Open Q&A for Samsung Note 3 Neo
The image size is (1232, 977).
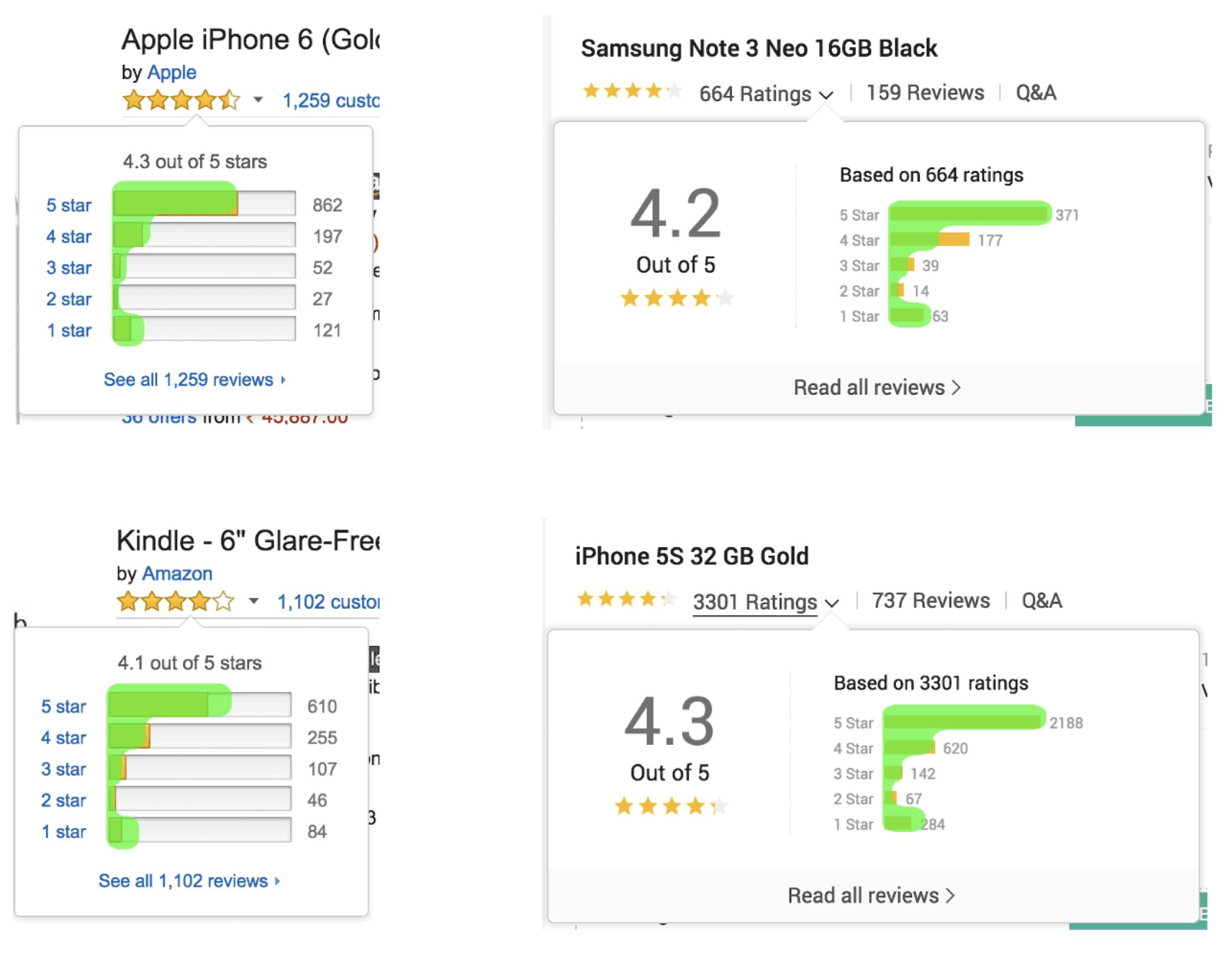click(1036, 92)
